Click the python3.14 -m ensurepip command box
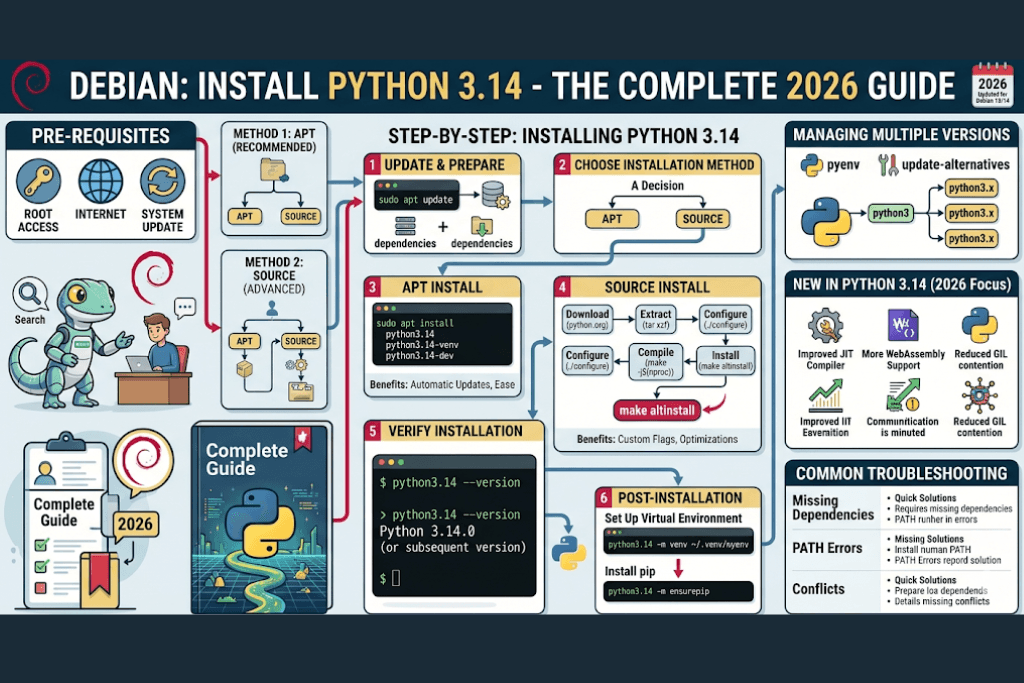1024x683 pixels. pos(678,591)
